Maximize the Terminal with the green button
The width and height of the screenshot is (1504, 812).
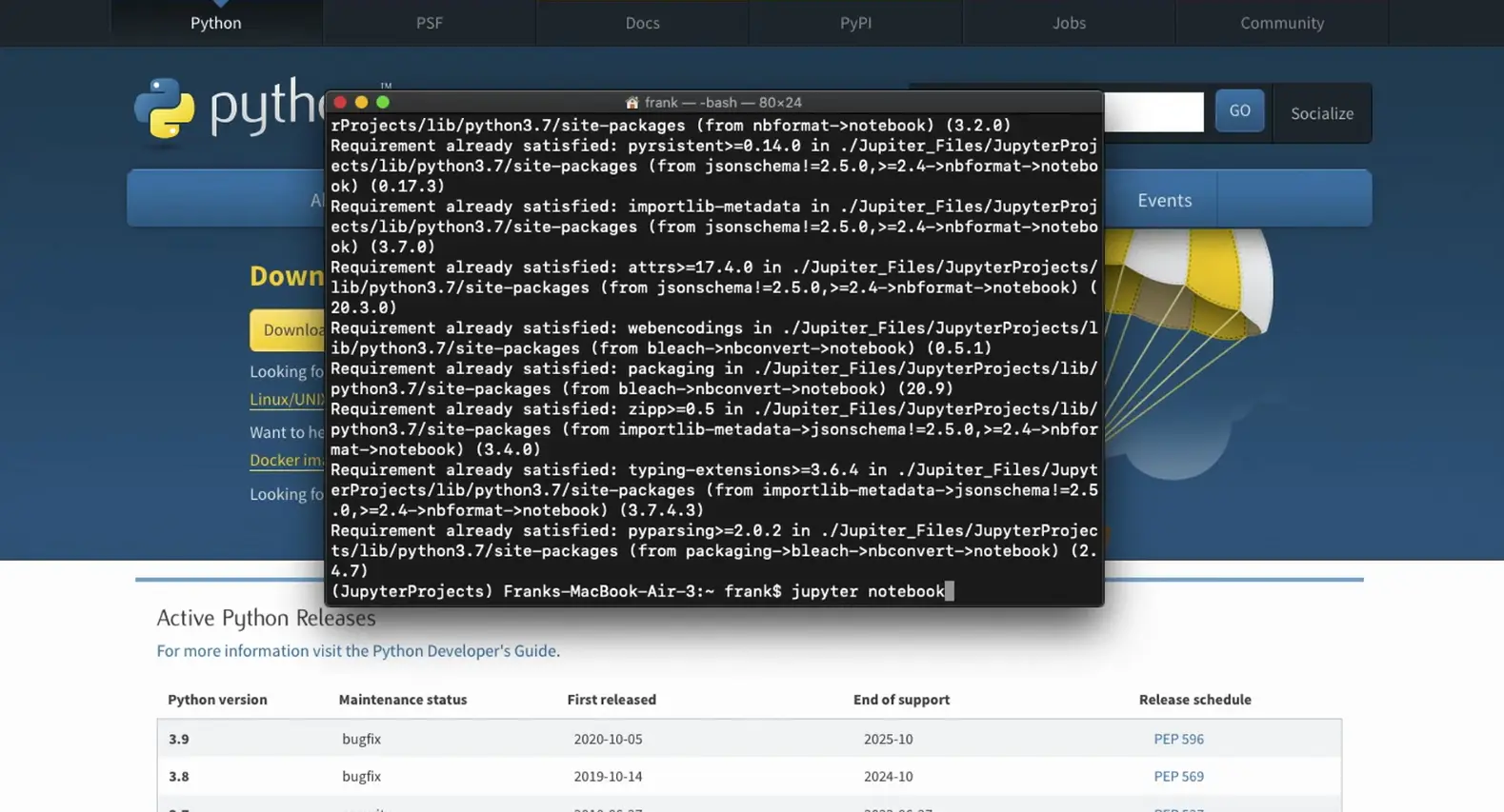pyautogui.click(x=383, y=102)
